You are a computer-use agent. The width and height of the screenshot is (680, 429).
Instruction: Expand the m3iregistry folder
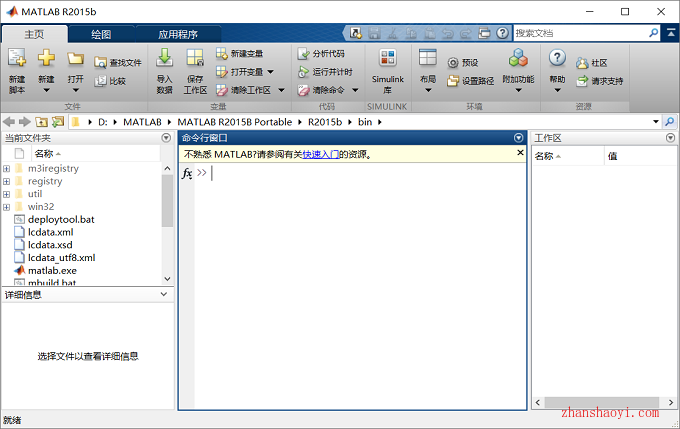pos(7,169)
